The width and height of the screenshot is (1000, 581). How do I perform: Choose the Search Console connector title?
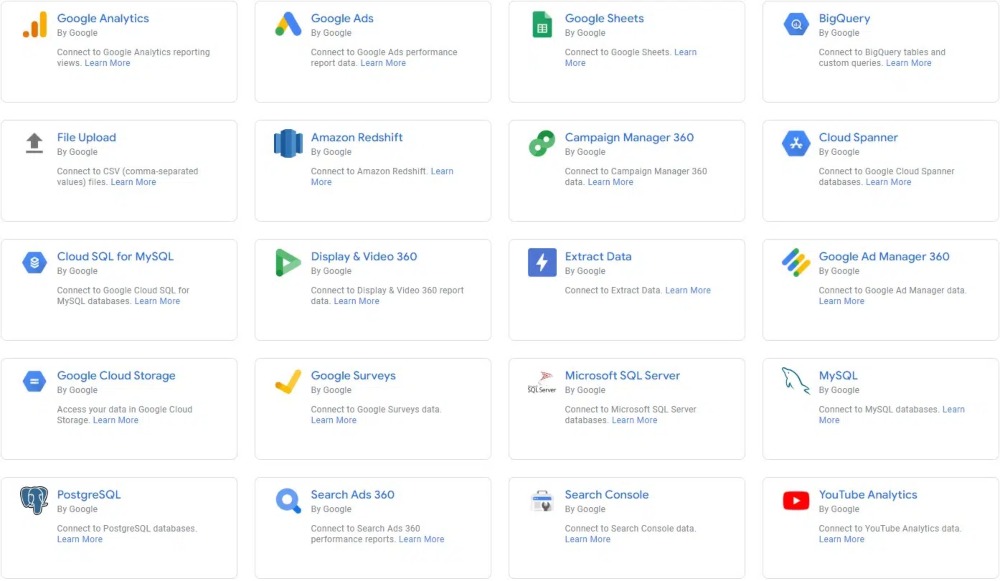(x=606, y=494)
